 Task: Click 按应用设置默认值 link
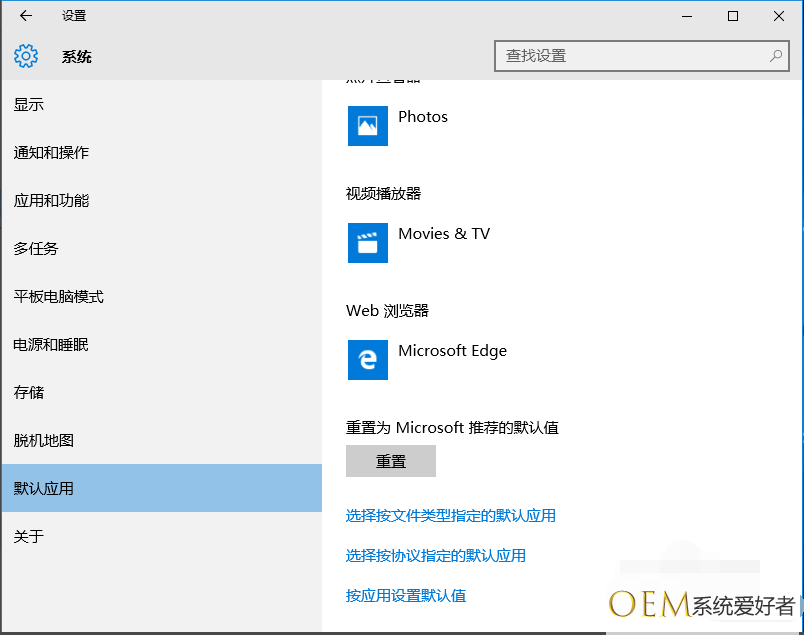pyautogui.click(x=405, y=596)
